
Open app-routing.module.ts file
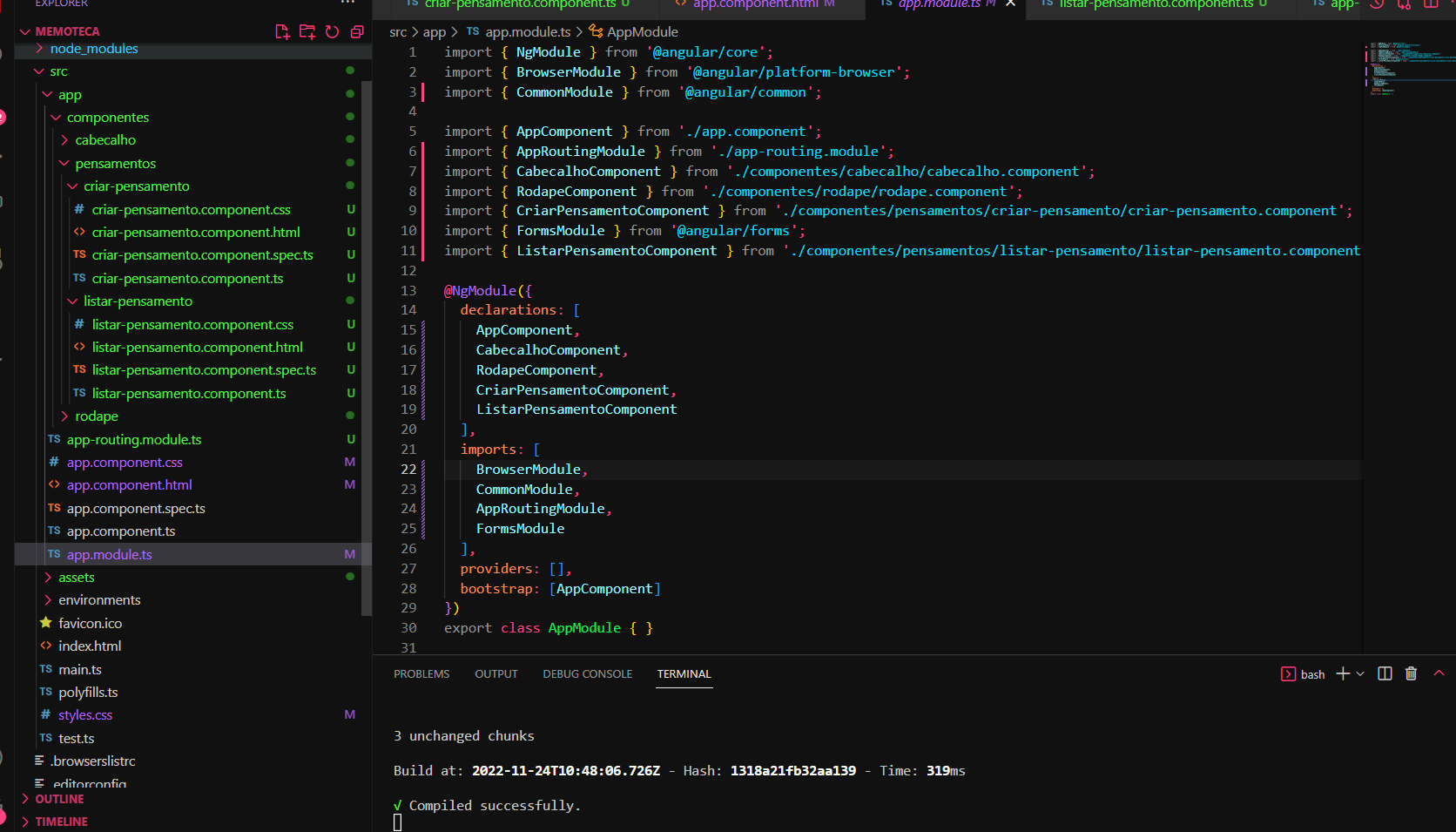pos(133,439)
